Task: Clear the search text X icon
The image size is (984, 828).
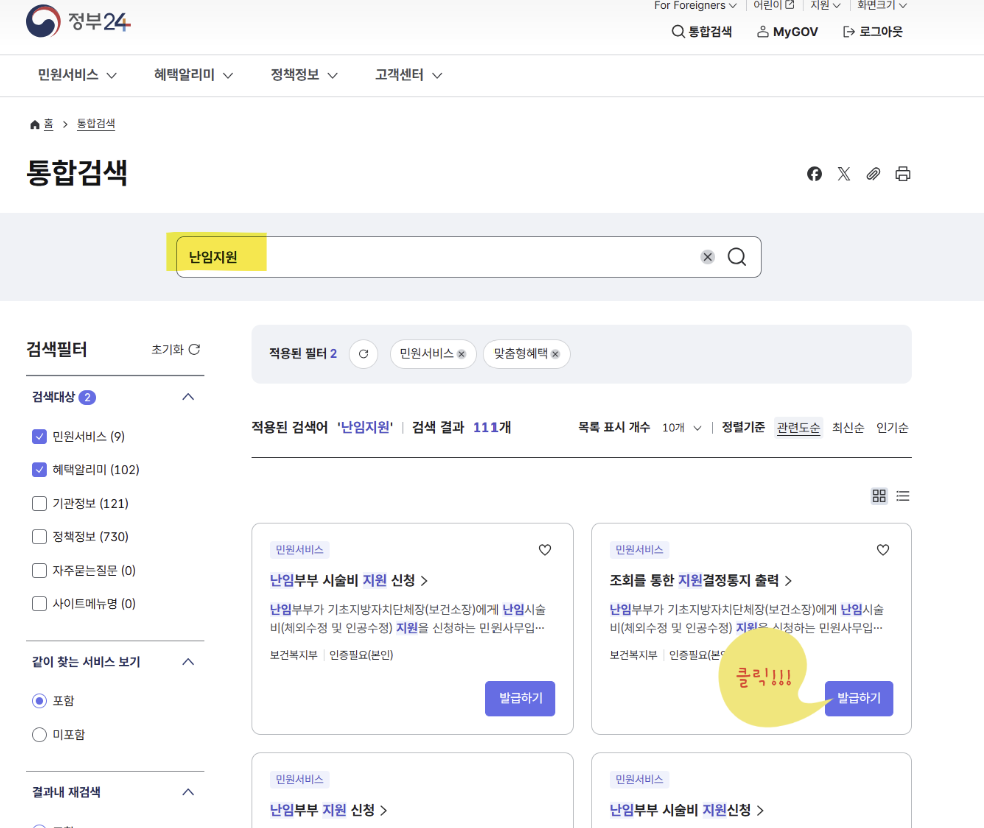Action: click(707, 257)
